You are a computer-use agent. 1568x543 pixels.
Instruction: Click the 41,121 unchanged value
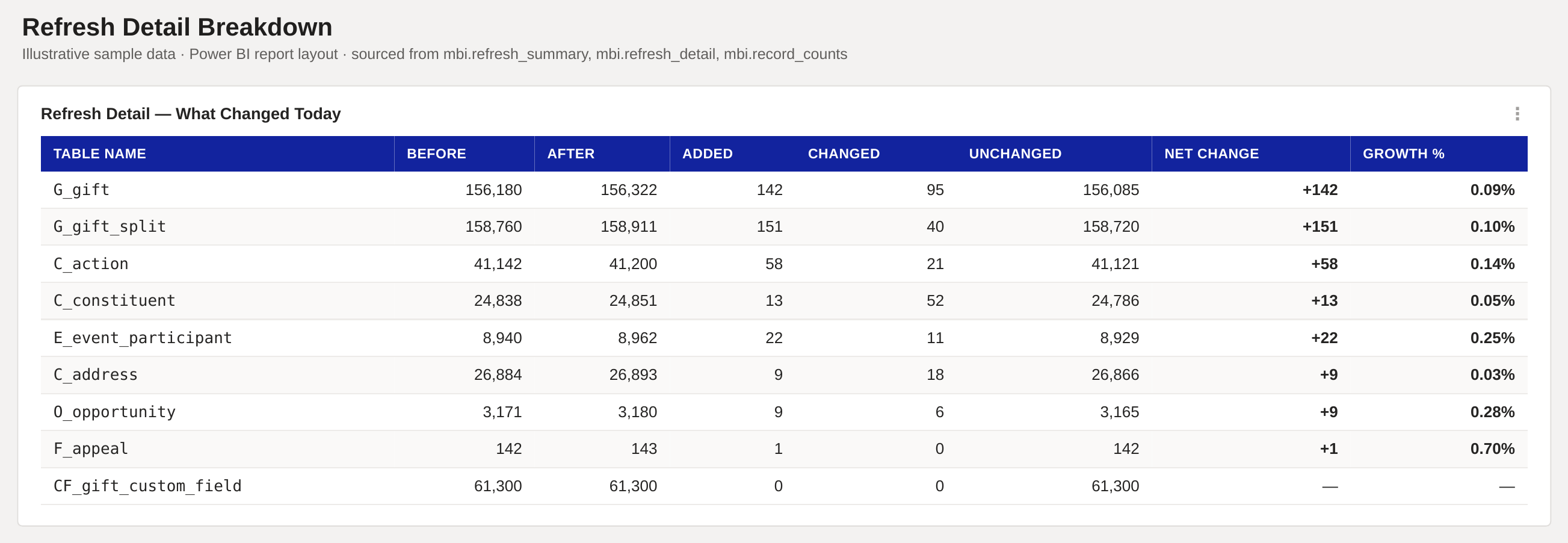[1115, 264]
